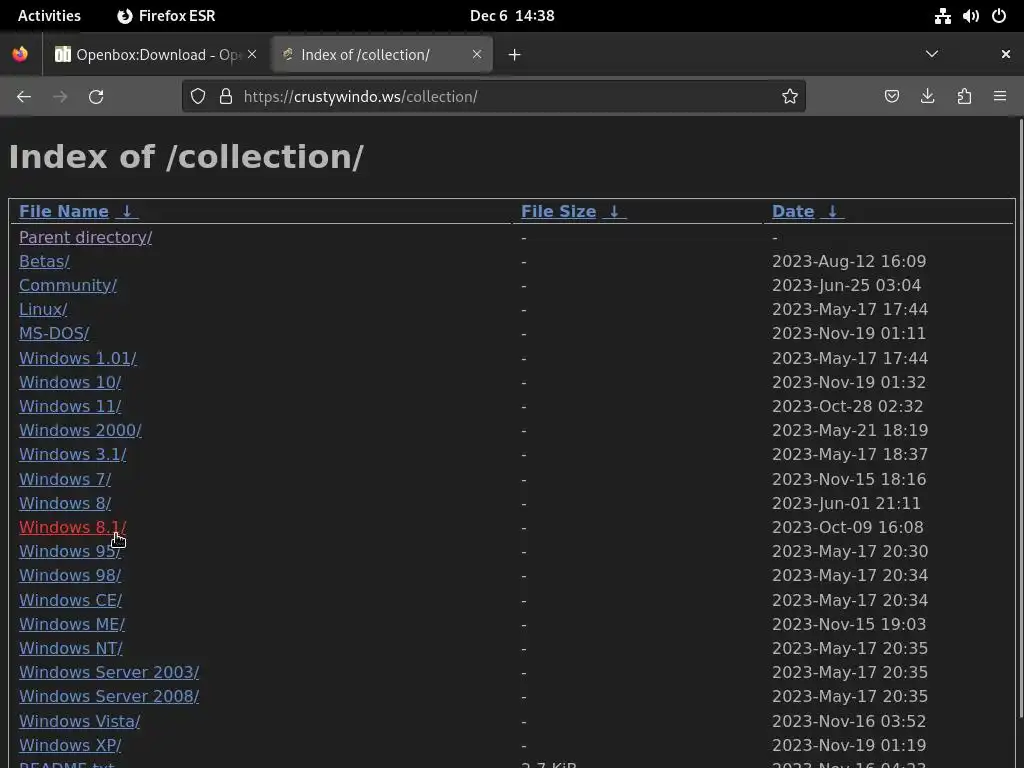This screenshot has width=1024, height=768.
Task: Open the Community folder
Action: click(68, 285)
